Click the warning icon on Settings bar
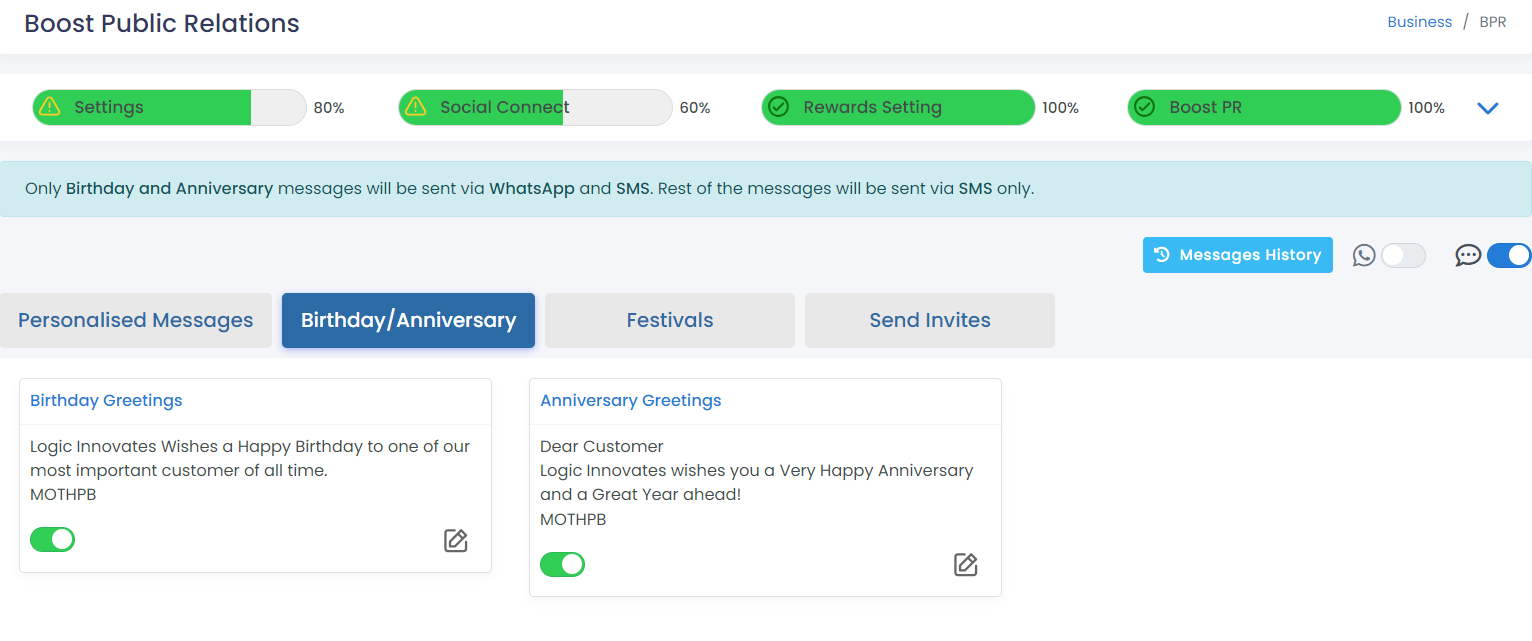The width and height of the screenshot is (1532, 641). 51,107
